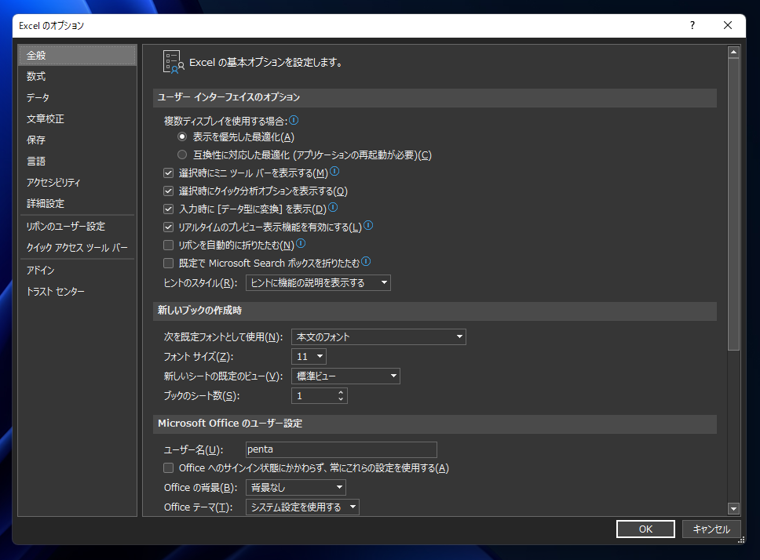Screen dimensions: 760x560
Task: Increase ブックのシート数 with up arrow
Action: coord(341,392)
